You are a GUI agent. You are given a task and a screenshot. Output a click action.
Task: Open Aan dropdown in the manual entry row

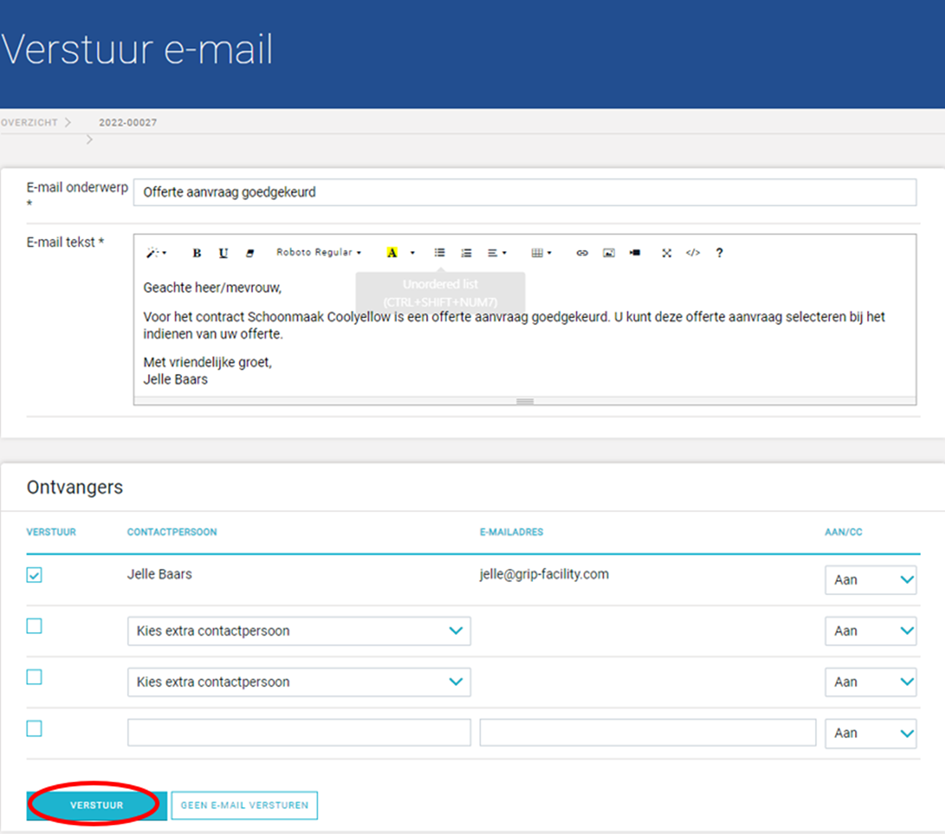tap(870, 733)
